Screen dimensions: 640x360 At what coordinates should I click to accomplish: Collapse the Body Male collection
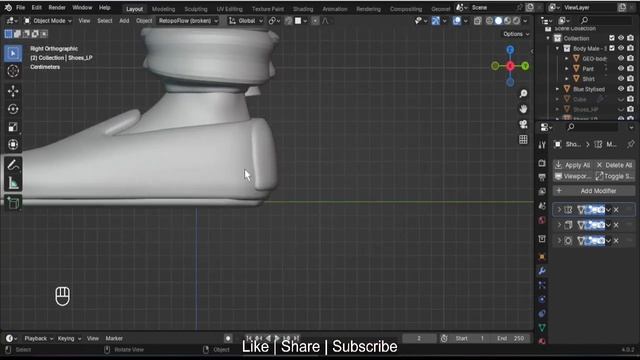coord(558,48)
